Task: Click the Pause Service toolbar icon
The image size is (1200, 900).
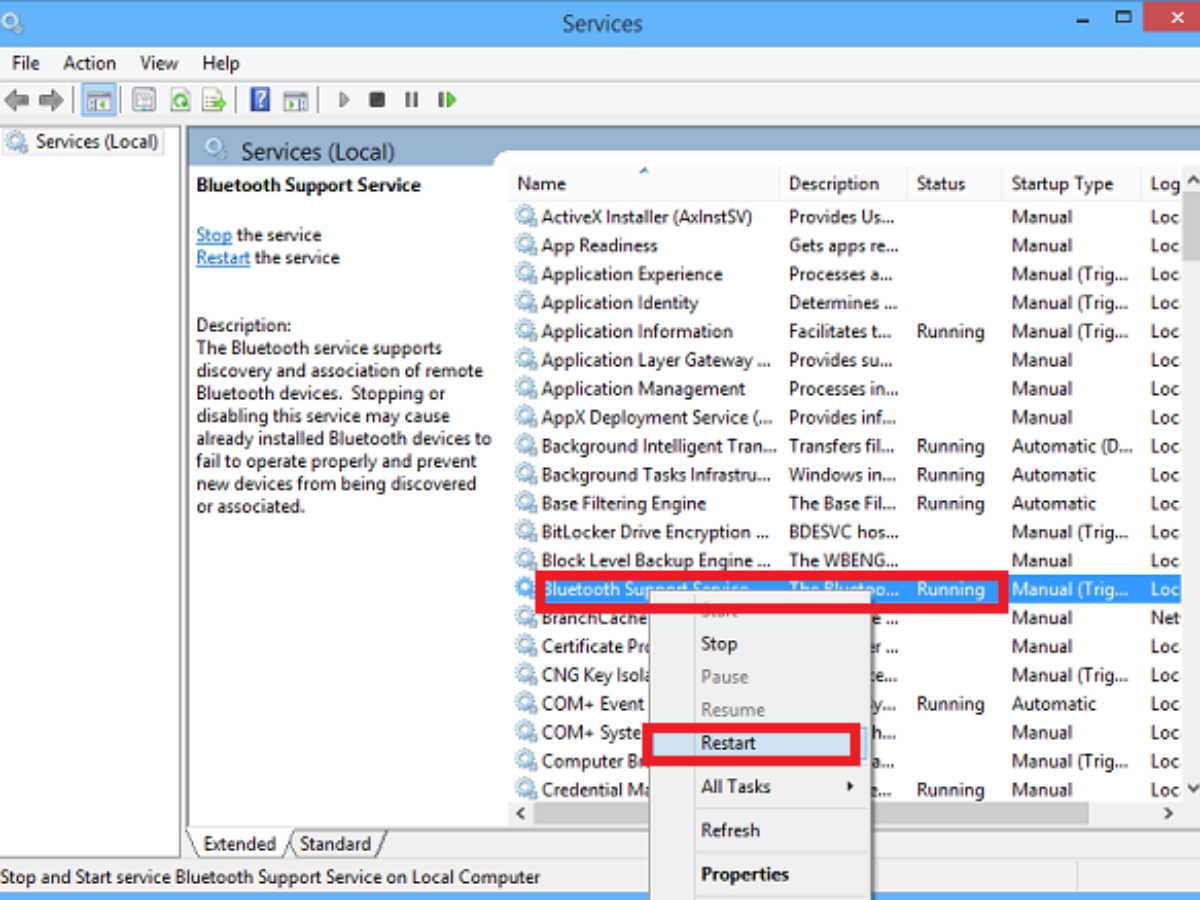Action: coord(411,100)
